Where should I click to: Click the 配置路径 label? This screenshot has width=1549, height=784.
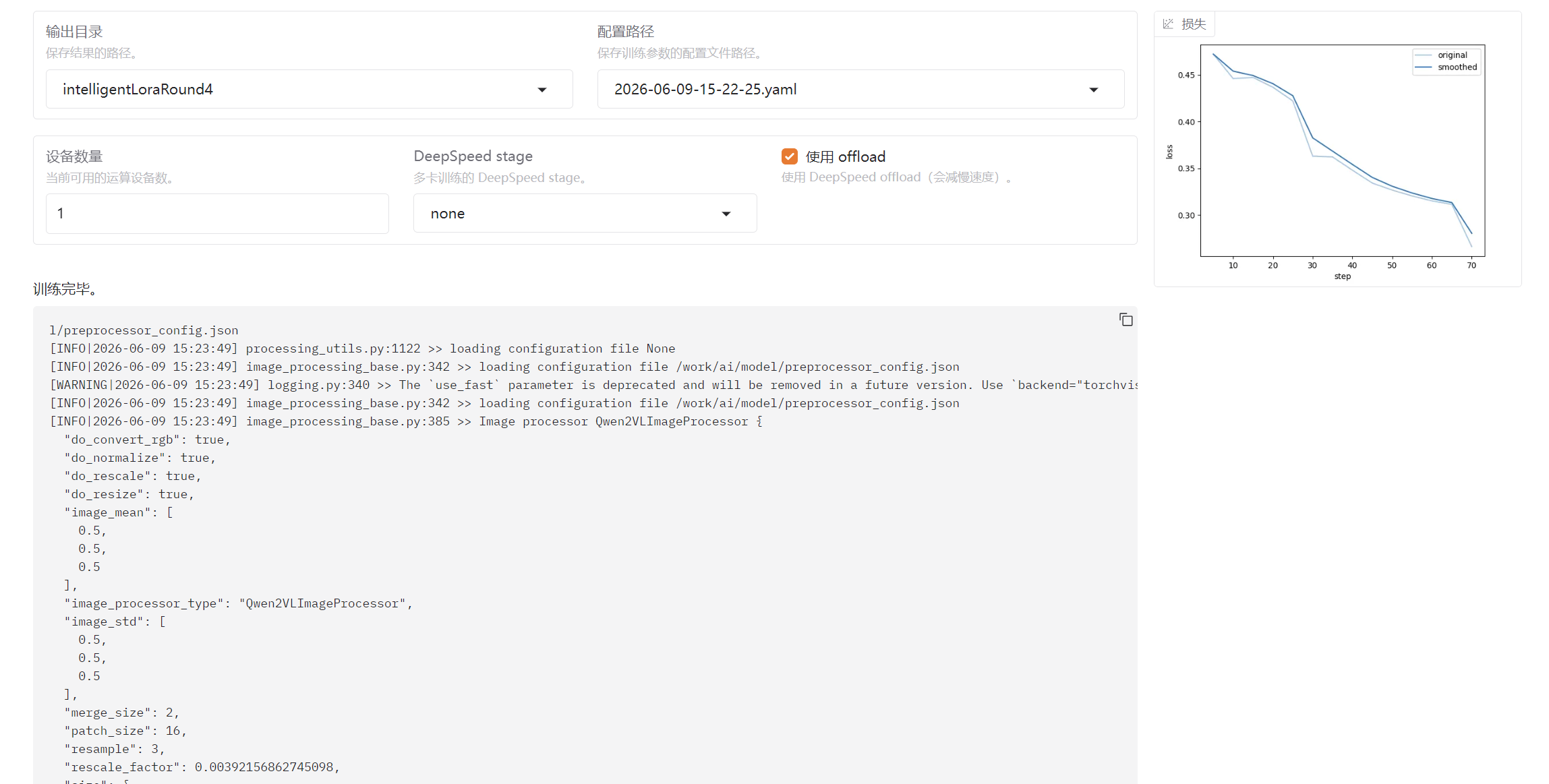tap(626, 32)
